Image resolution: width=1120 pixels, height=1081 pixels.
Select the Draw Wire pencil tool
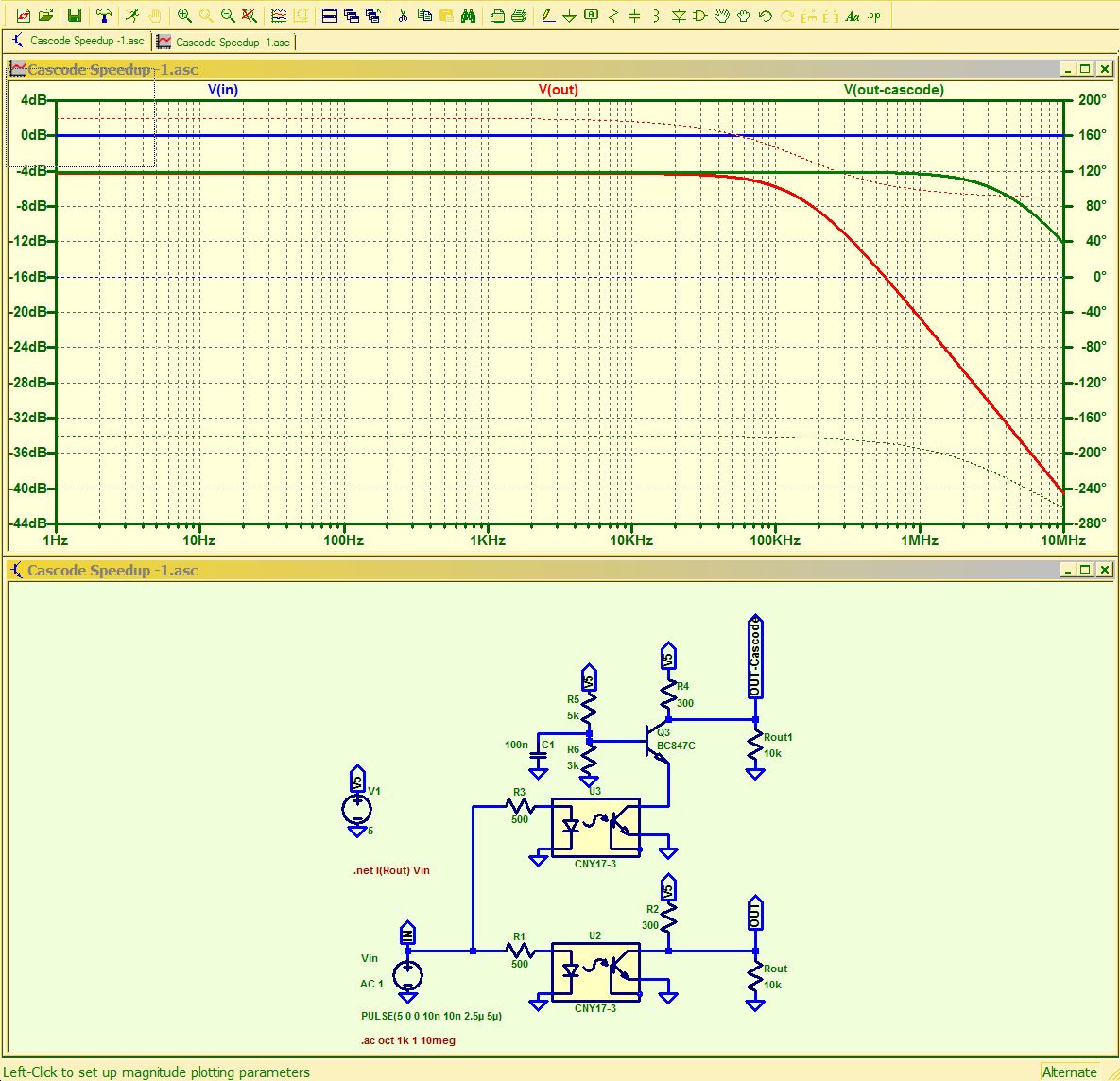point(547,16)
